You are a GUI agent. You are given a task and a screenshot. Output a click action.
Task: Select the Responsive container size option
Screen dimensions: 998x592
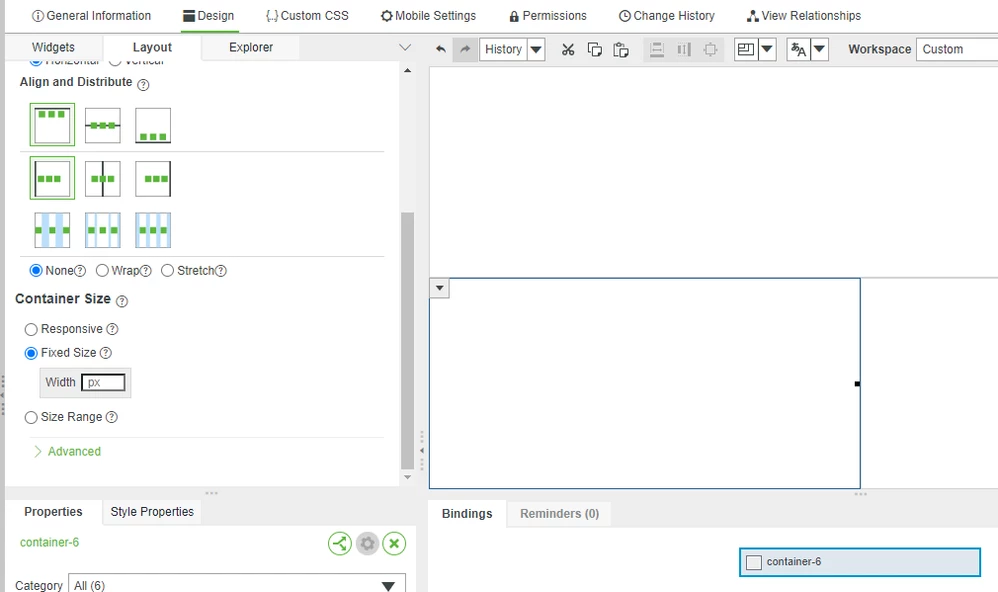(31, 329)
